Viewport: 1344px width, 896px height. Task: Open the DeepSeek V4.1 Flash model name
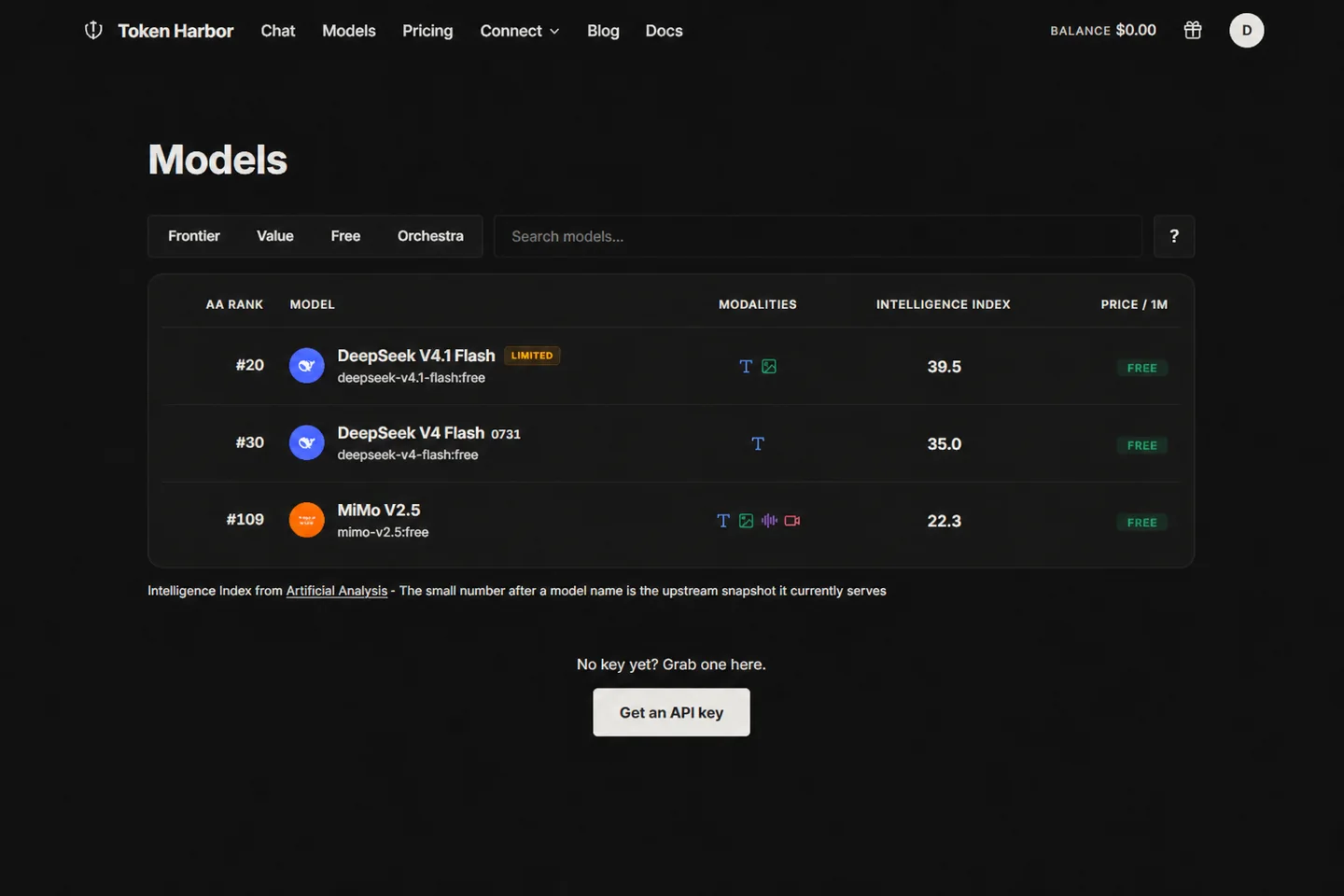pos(416,356)
